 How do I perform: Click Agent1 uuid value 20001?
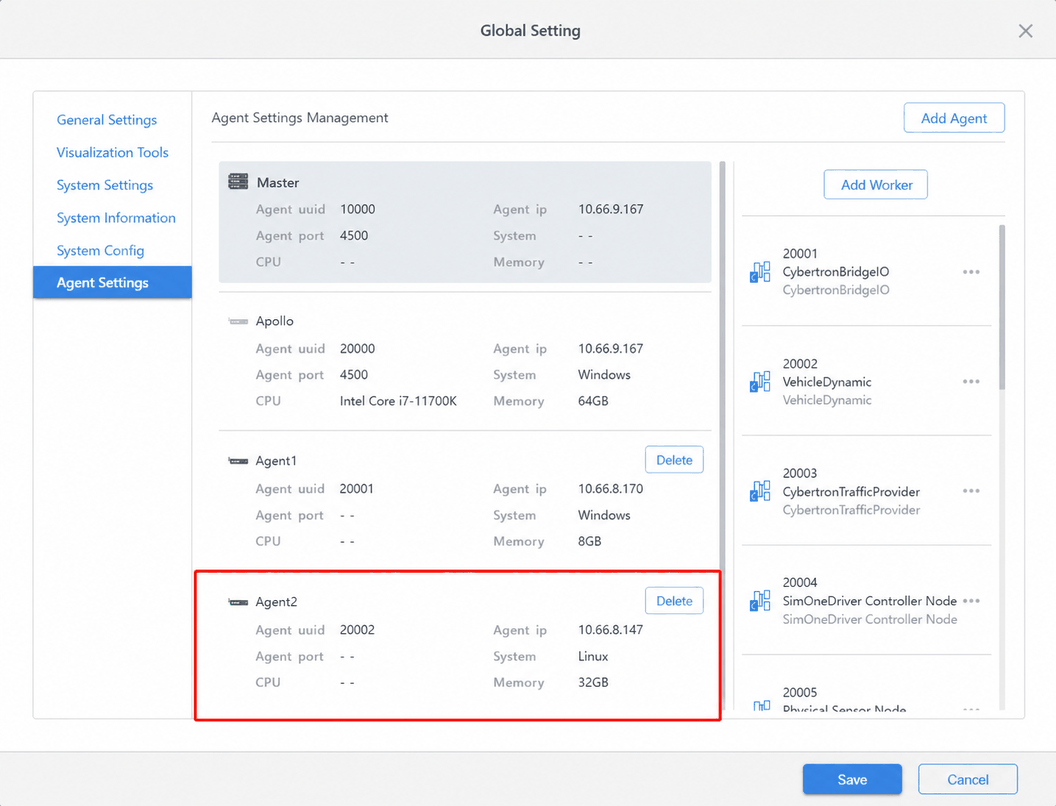click(x=356, y=489)
